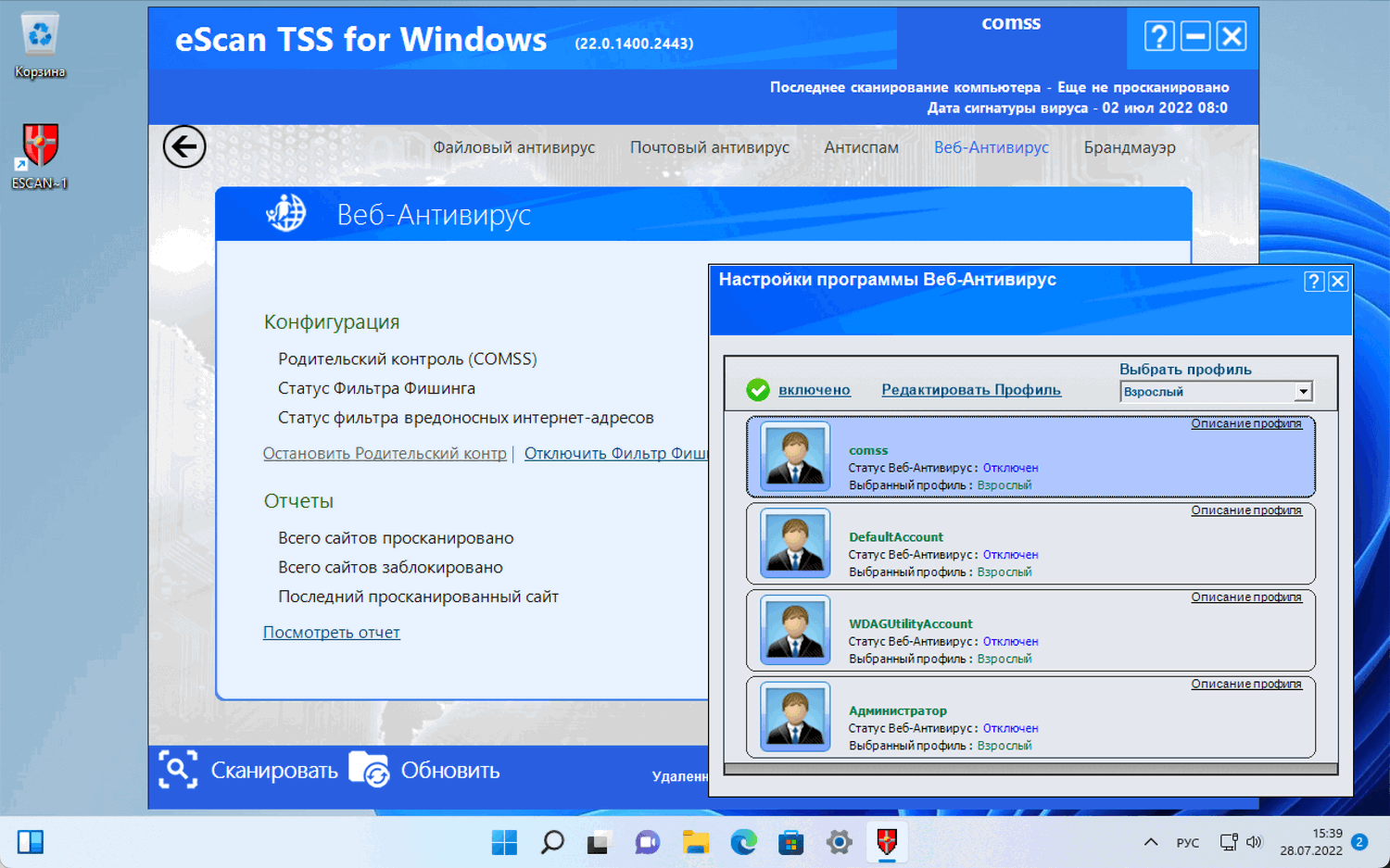Open the Widgets panel on taskbar

[x=31, y=842]
